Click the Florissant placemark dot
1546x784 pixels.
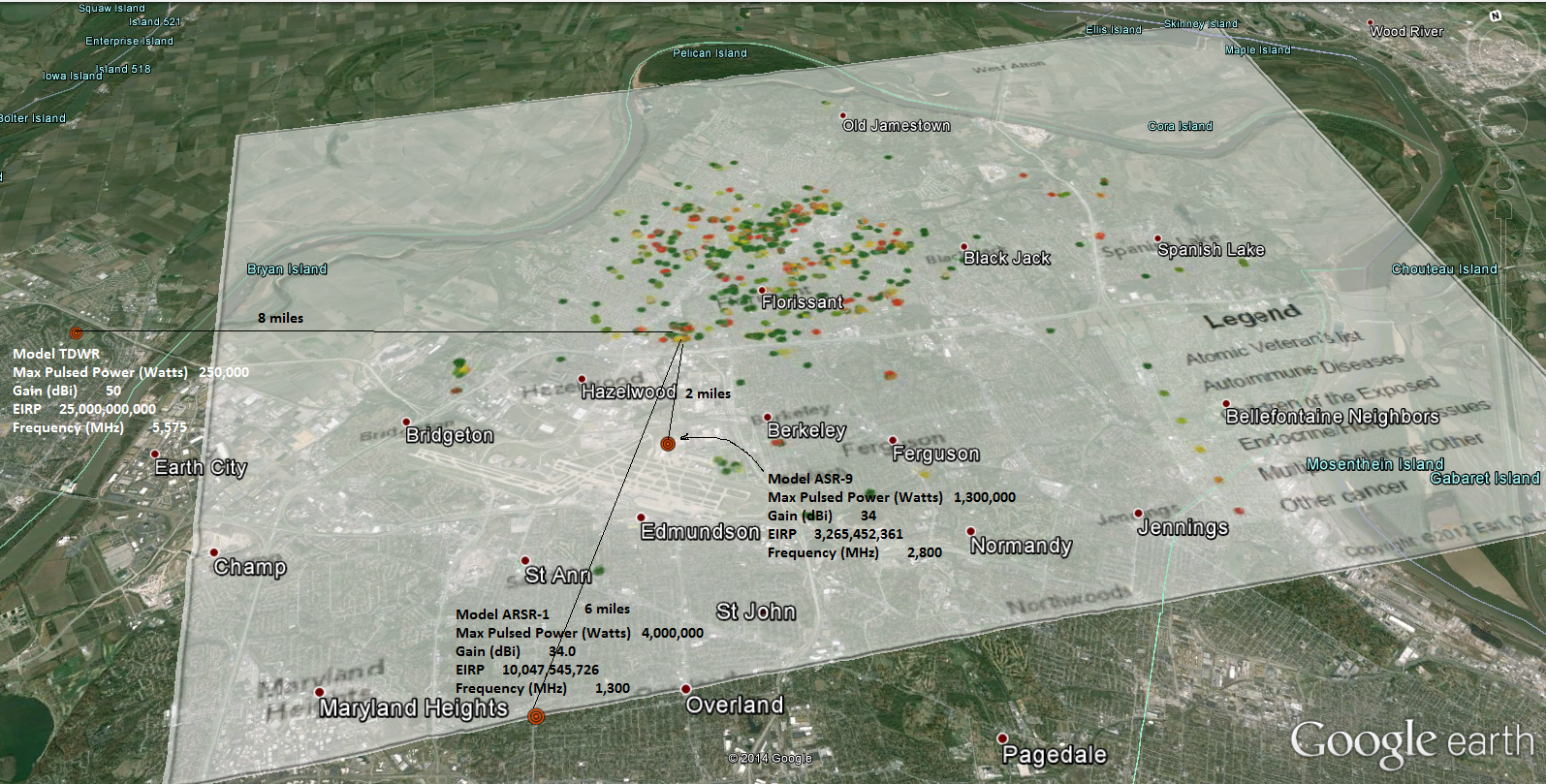pos(763,290)
